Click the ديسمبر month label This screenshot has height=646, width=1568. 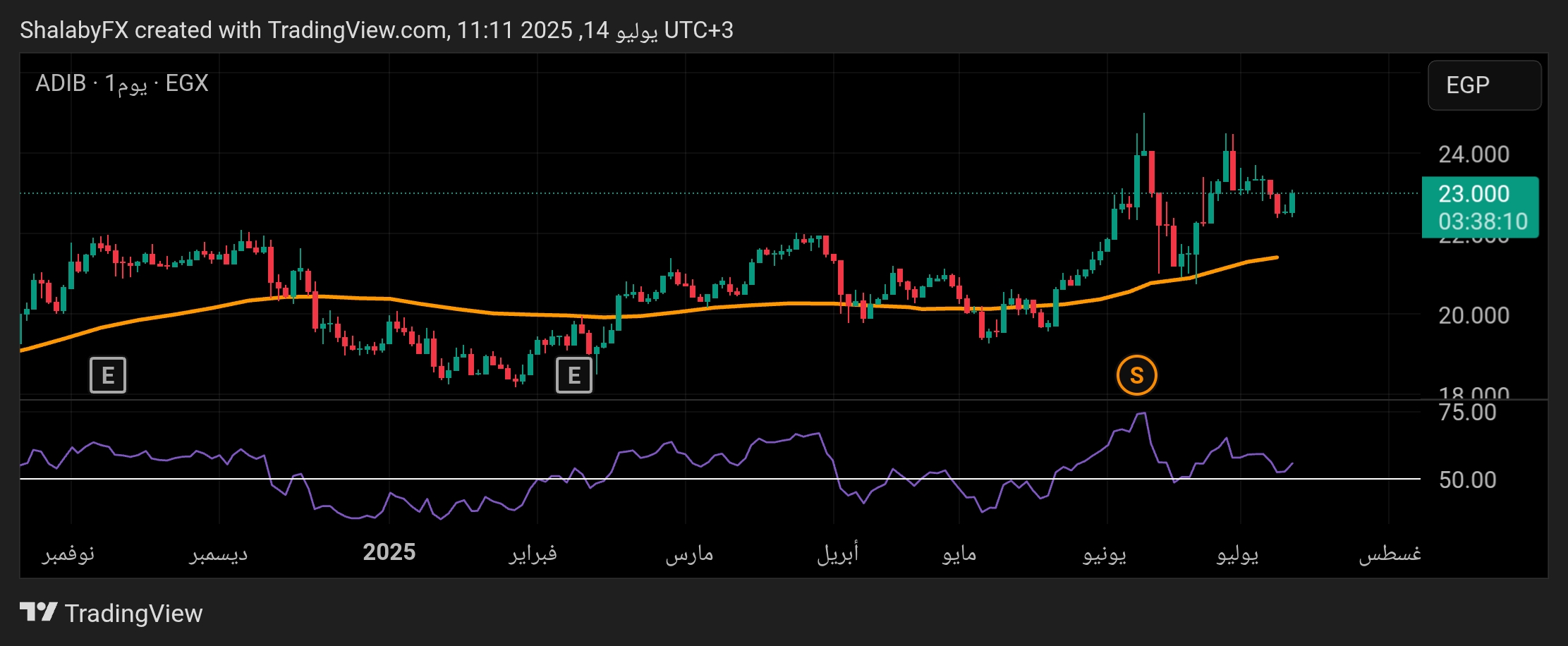coord(219,553)
